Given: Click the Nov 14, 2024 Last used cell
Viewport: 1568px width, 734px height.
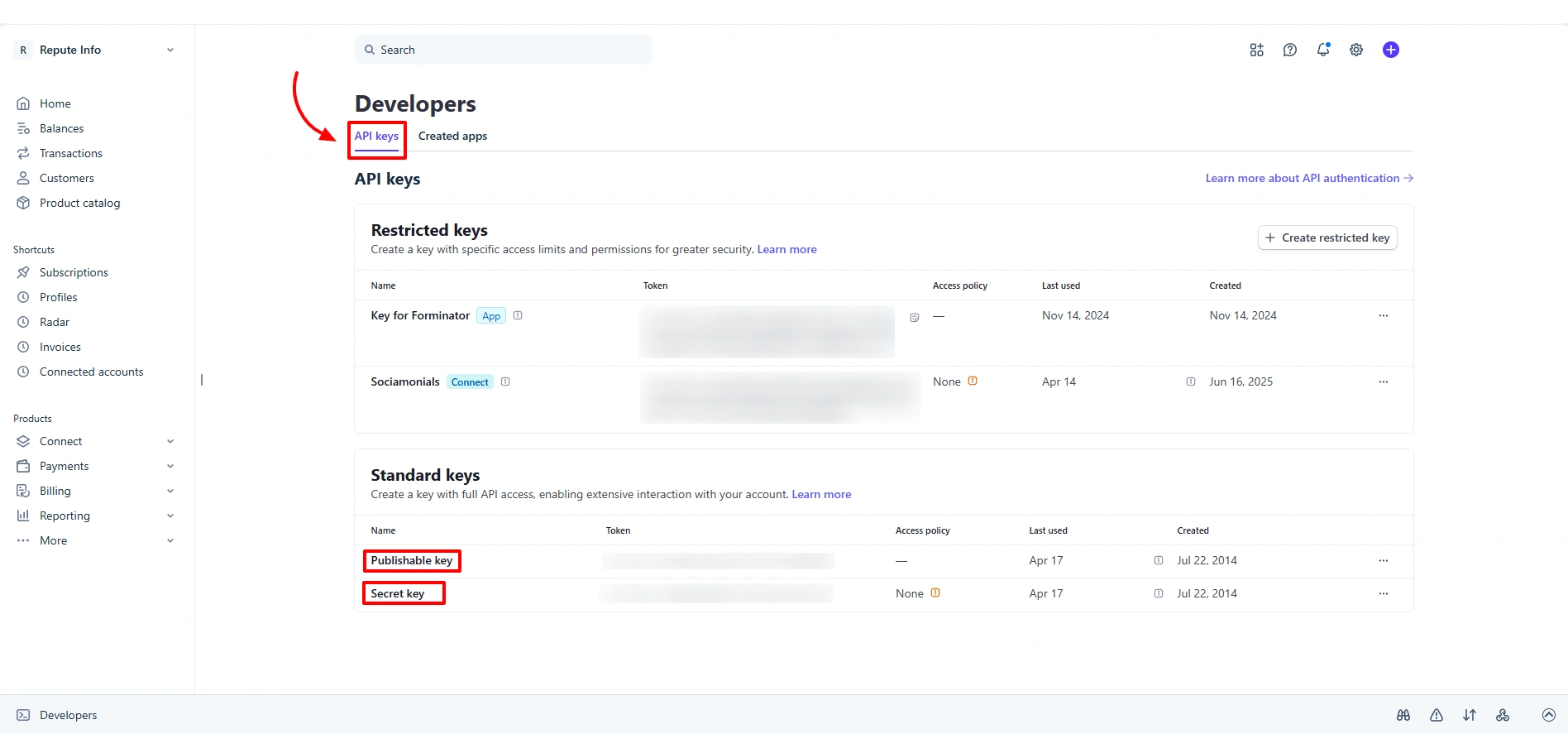Looking at the screenshot, I should click(1075, 315).
